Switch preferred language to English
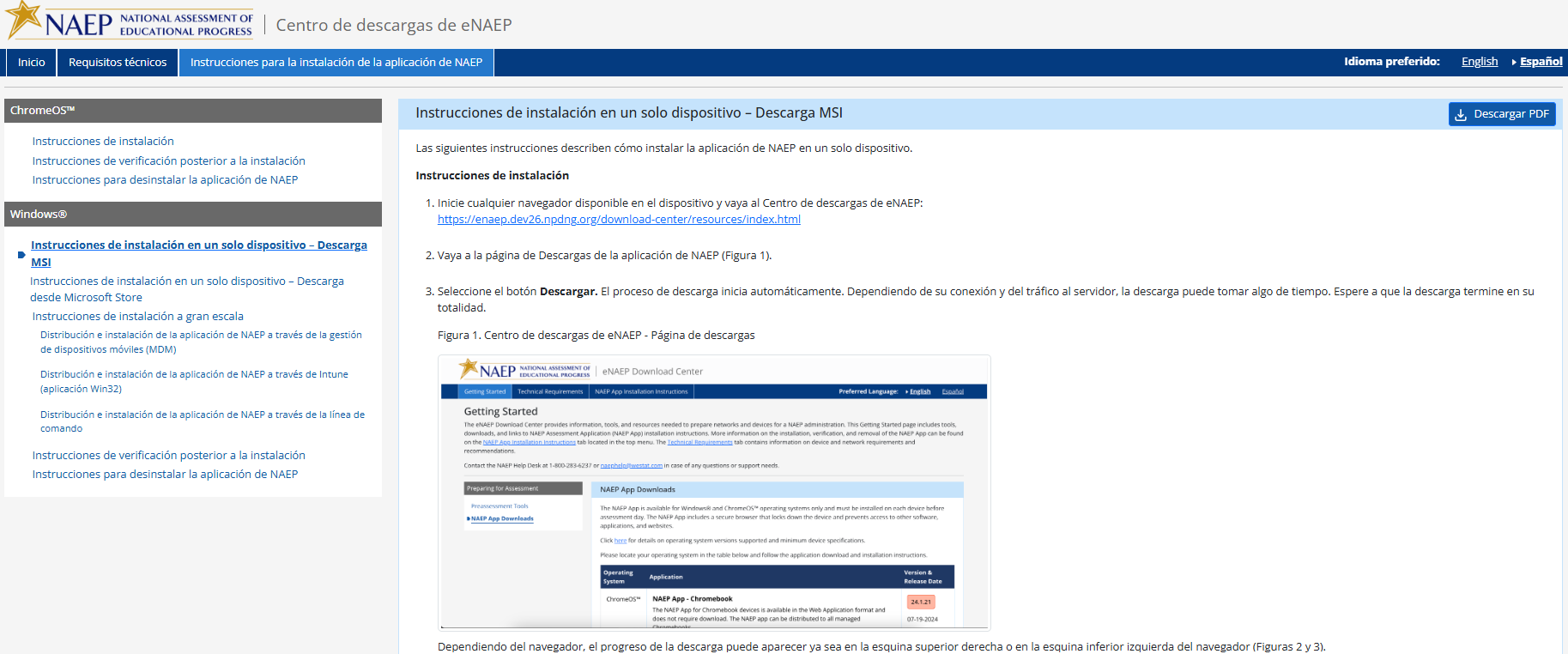The width and height of the screenshot is (1568, 654). click(x=1479, y=62)
